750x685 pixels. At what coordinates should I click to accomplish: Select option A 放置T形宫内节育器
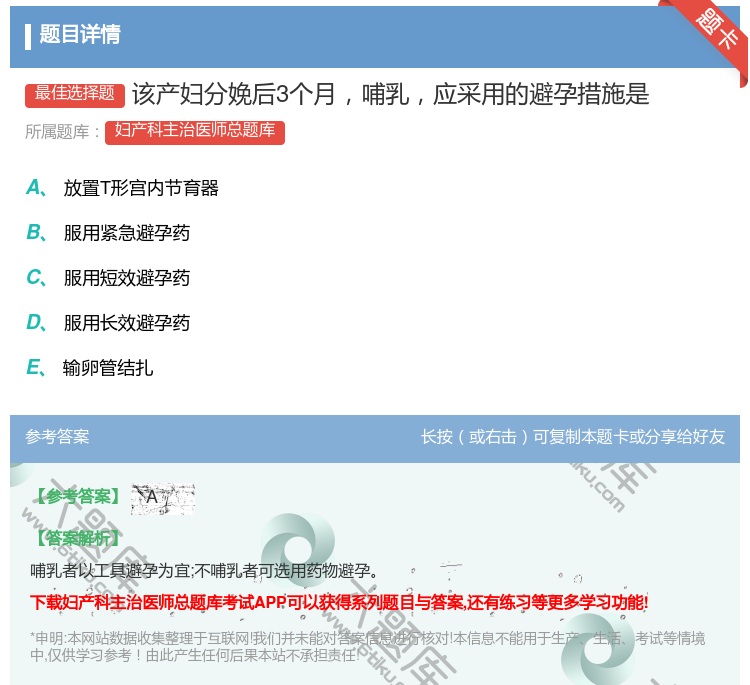(x=122, y=188)
